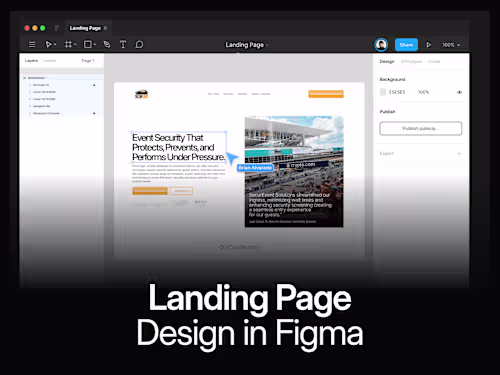Image resolution: width=500 pixels, height=375 pixels.
Task: Switch to the Prototype tab
Action: pyautogui.click(x=411, y=61)
